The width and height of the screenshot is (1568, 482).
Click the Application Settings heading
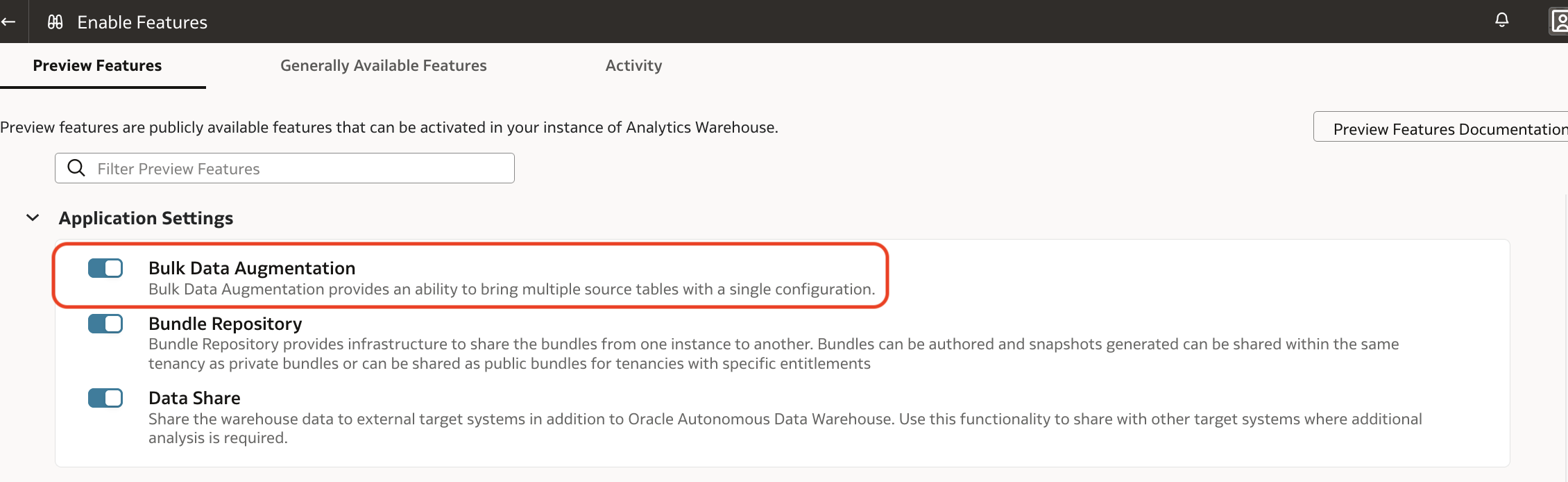tap(146, 218)
